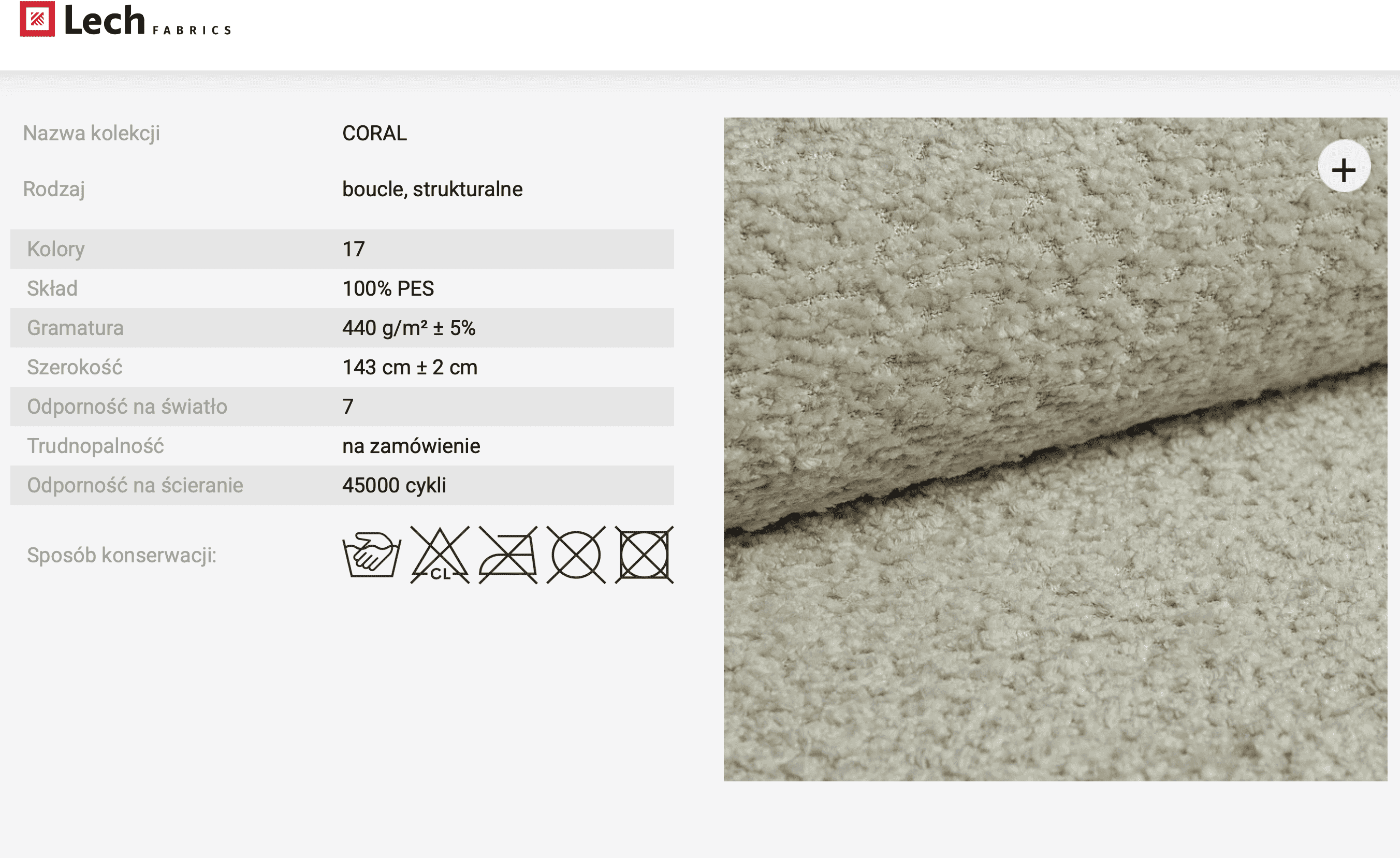Click the red Lech logo emblem
1400x858 pixels.
[x=37, y=19]
